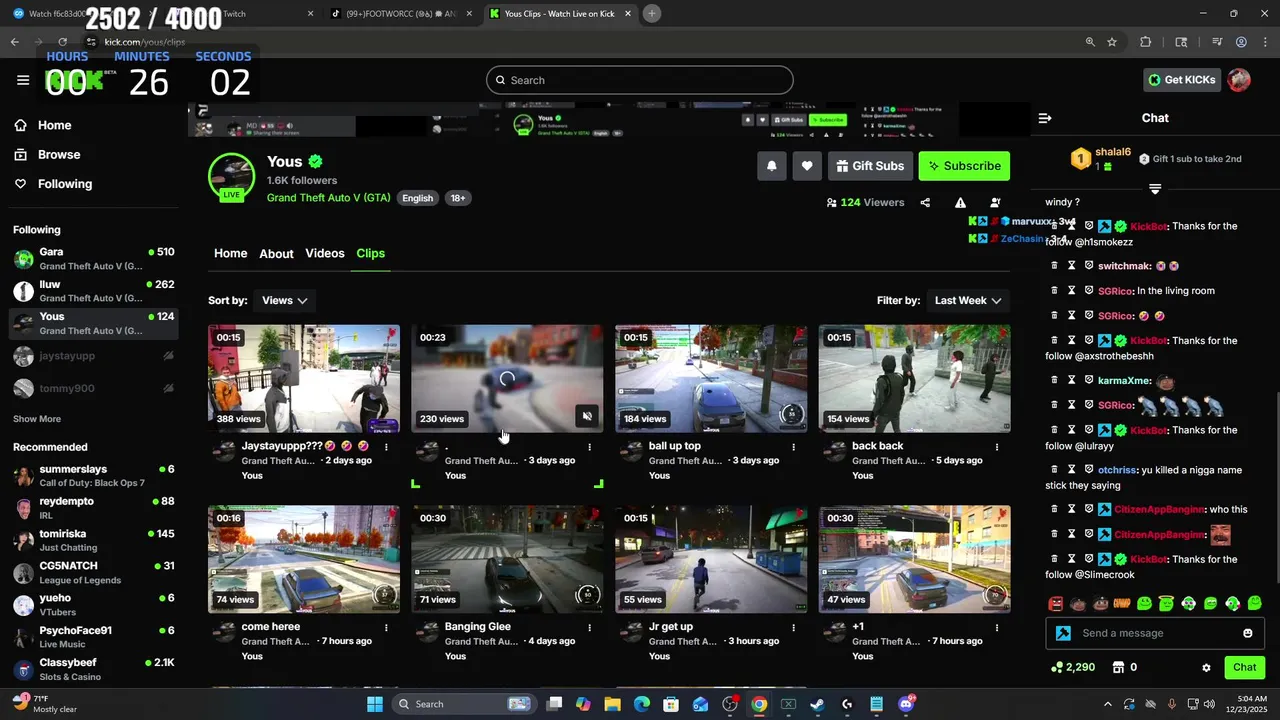Show hidden system tray icons
Screen dimensions: 1280x720
[x=1107, y=704]
